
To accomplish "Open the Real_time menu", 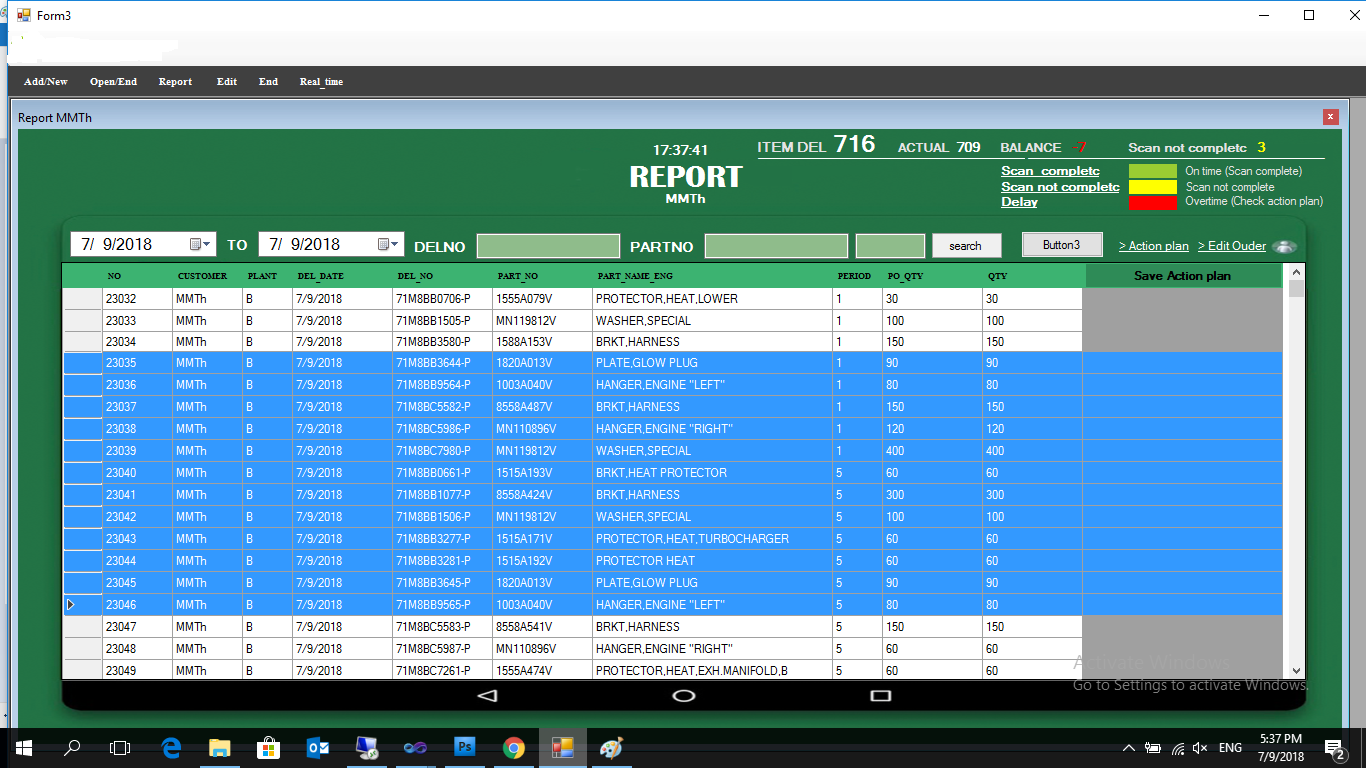I will [x=321, y=82].
